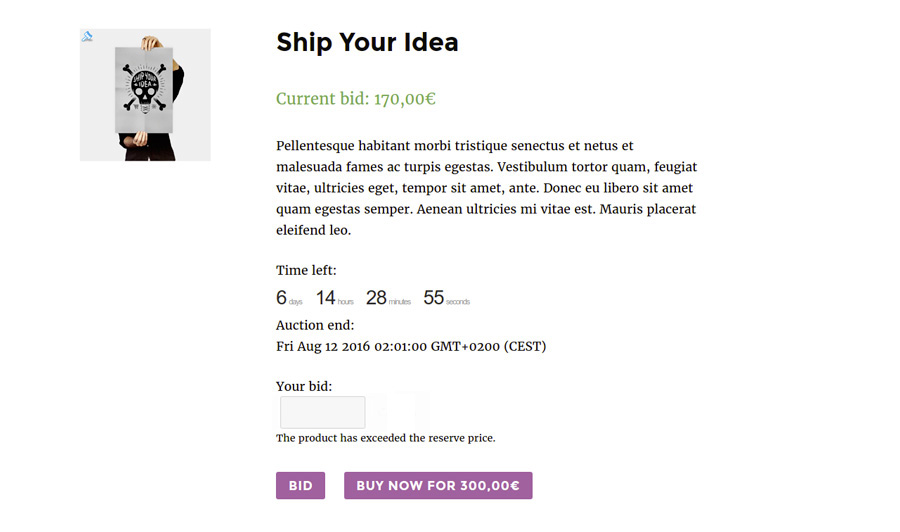Viewport: 900px width, 532px height.
Task: Click the 170,00€ bid amount
Action: pyautogui.click(x=405, y=99)
